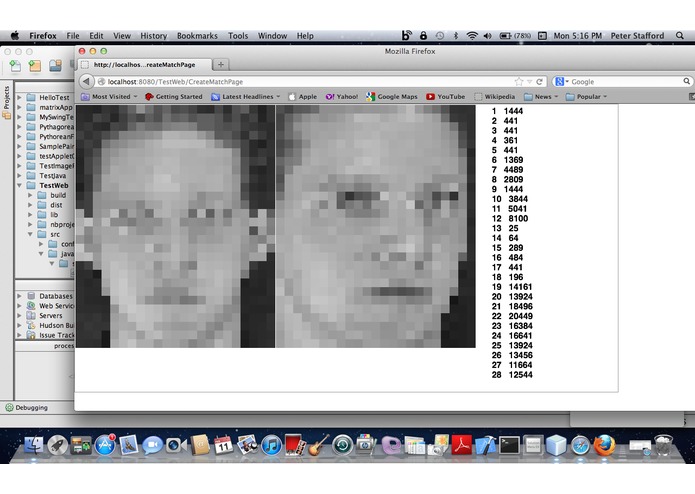
Task: Open Firefox from the Dock
Action: point(605,445)
